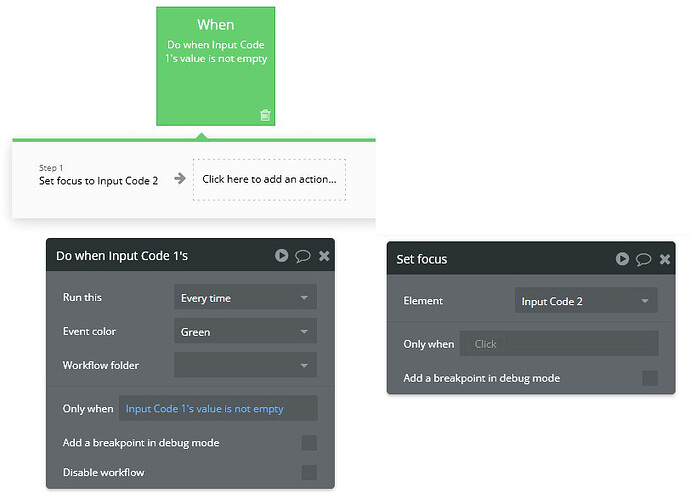Check the Disable workflow box

[309, 472]
